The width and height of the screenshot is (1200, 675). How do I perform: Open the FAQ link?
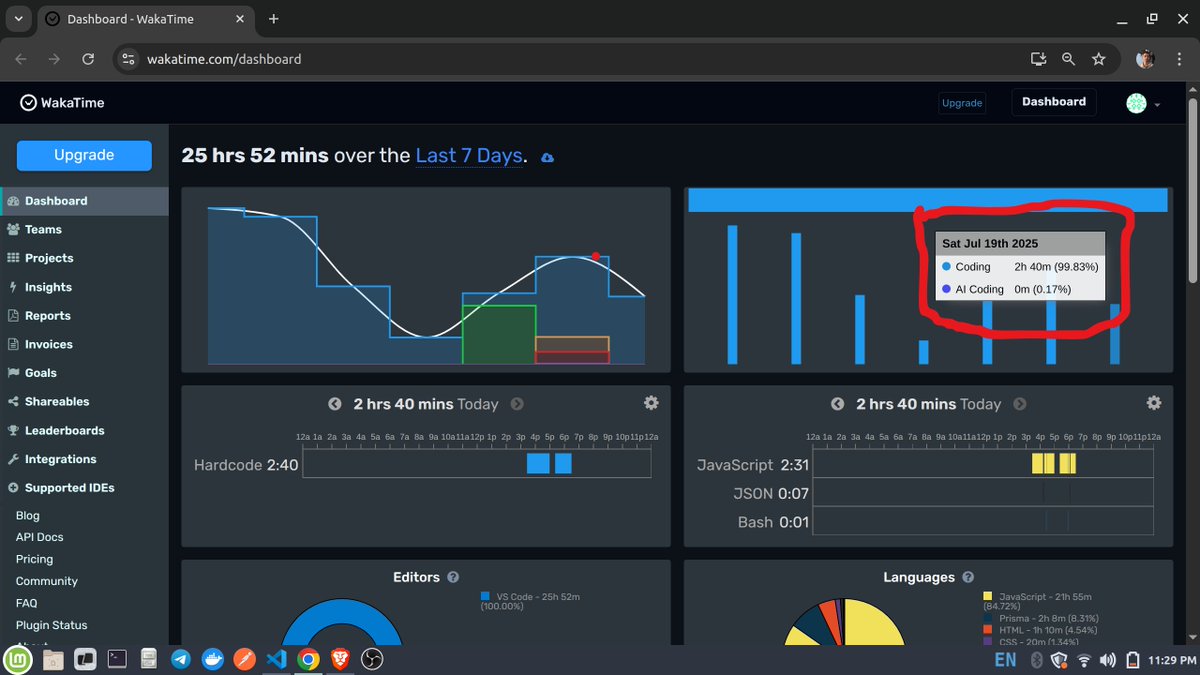coord(27,603)
